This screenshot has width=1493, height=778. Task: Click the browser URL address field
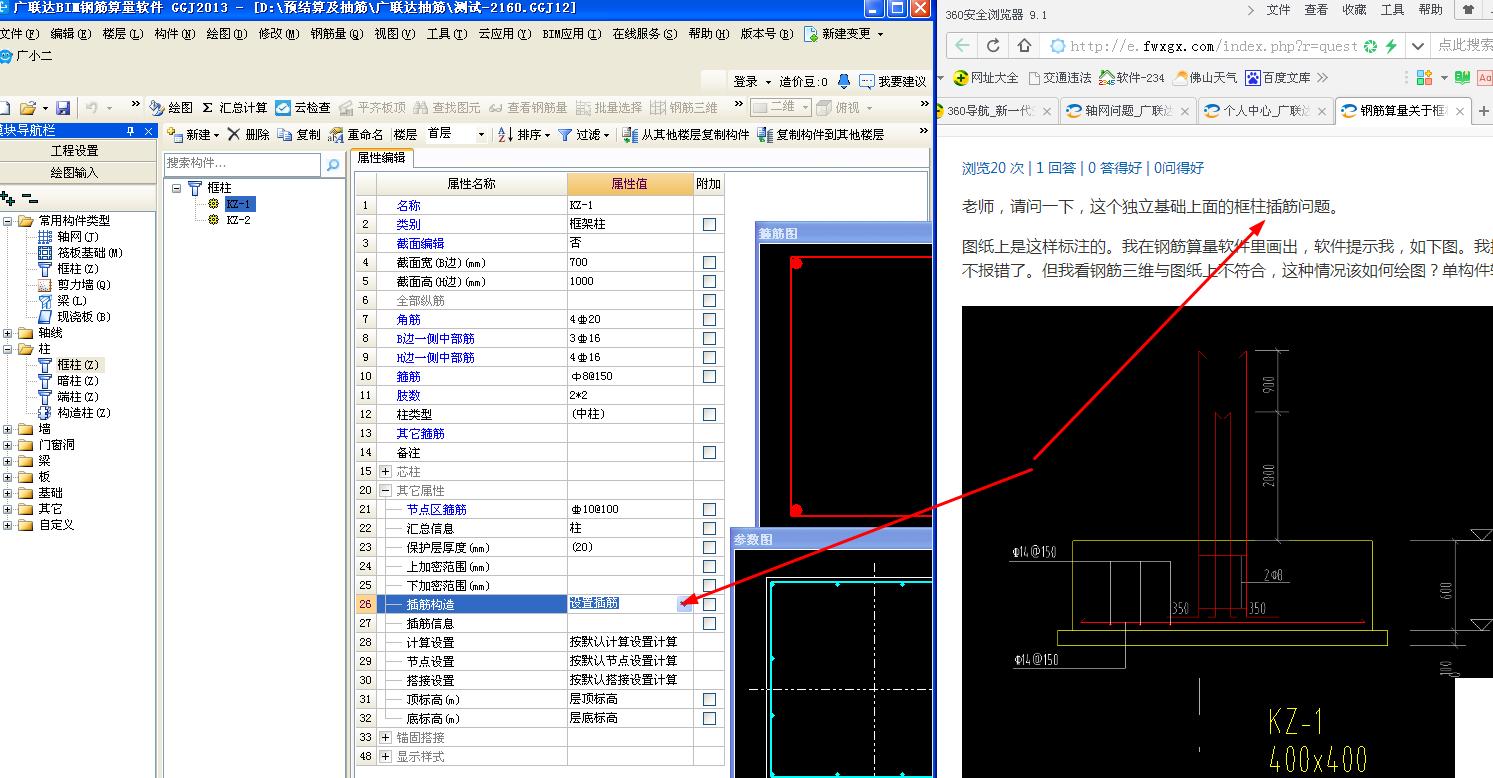tap(1213, 46)
